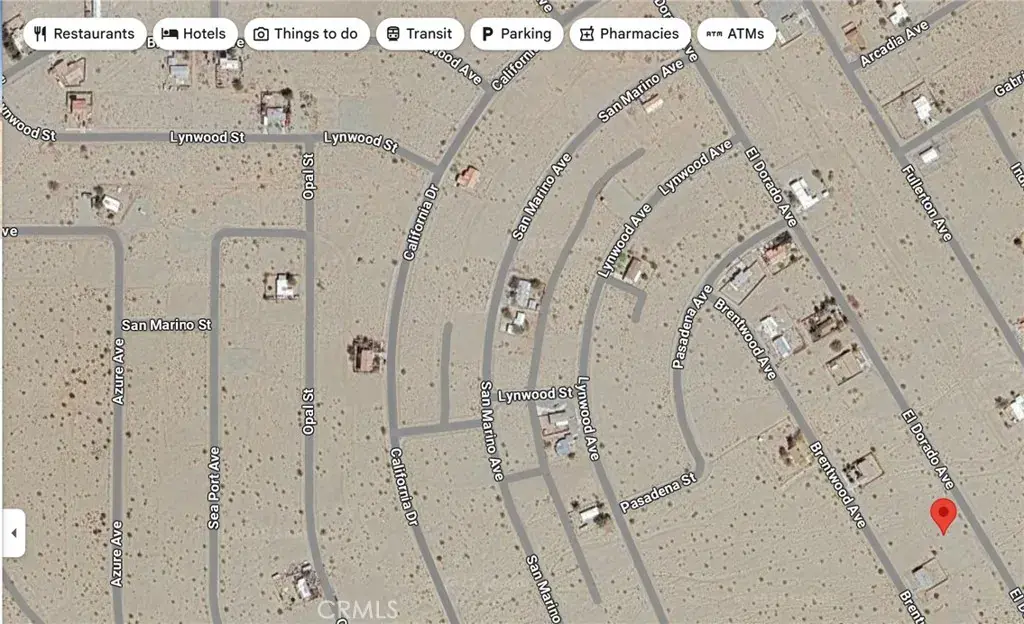Click the fork and knife Restaurants icon
Screen dimensions: 1024x624
pyautogui.click(x=40, y=34)
